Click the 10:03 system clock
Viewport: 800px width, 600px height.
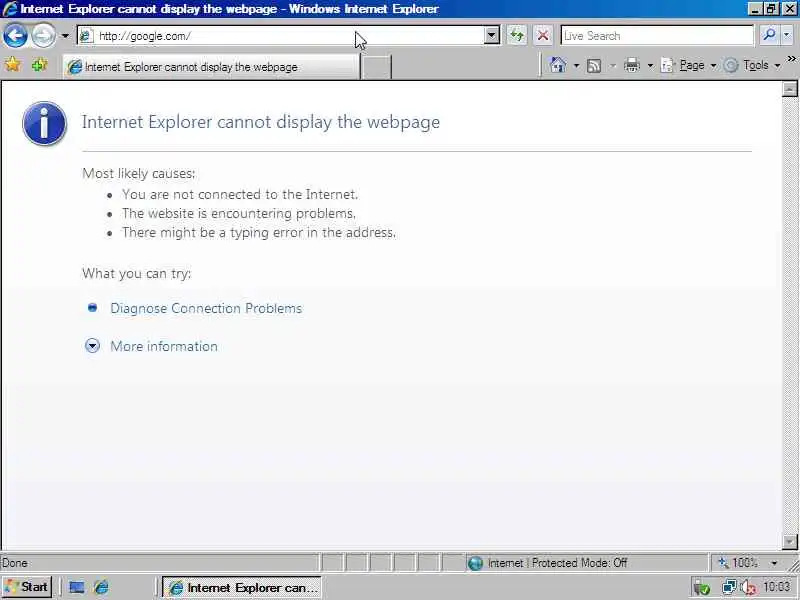[777, 587]
